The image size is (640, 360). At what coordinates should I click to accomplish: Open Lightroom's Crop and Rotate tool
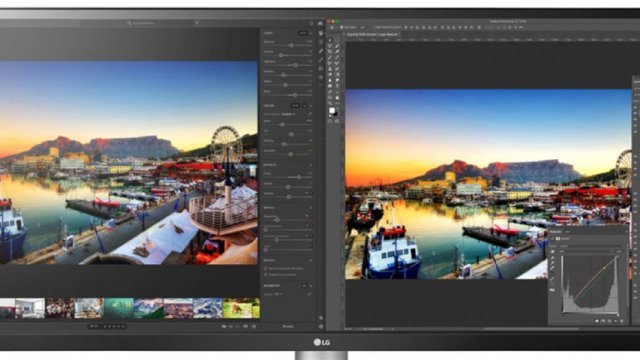(x=321, y=42)
